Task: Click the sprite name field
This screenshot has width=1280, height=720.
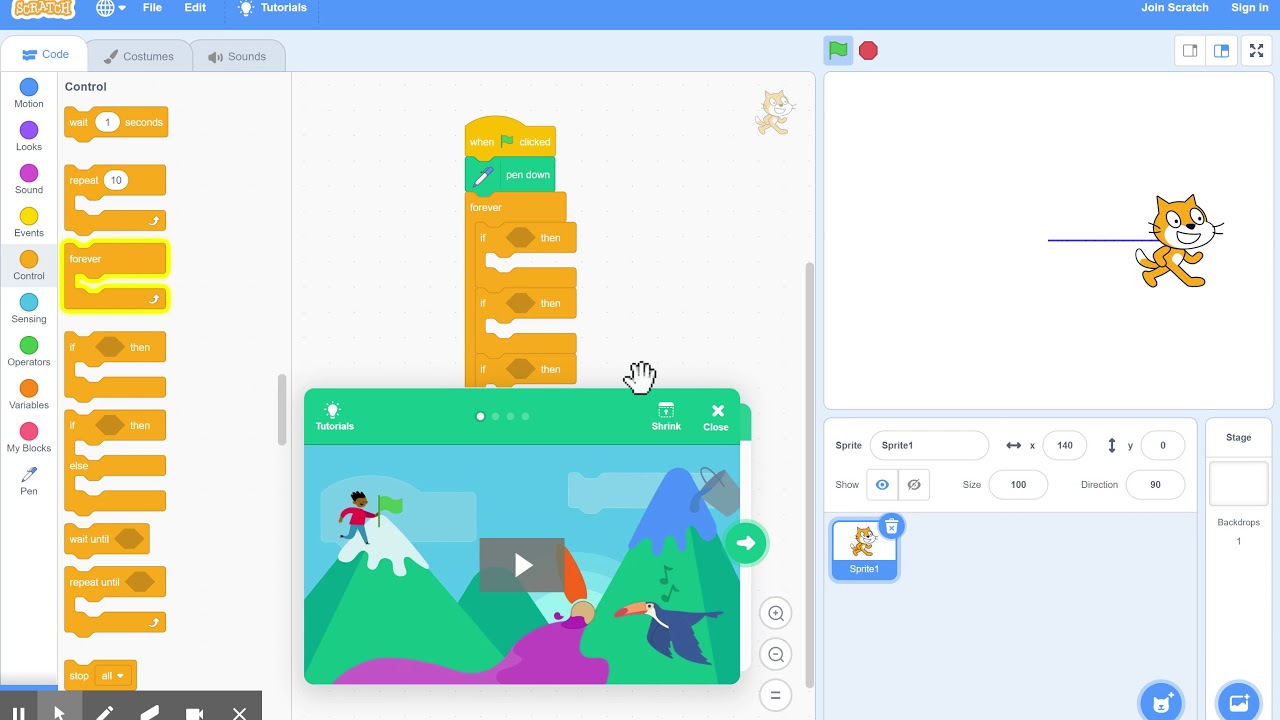Action: (929, 445)
